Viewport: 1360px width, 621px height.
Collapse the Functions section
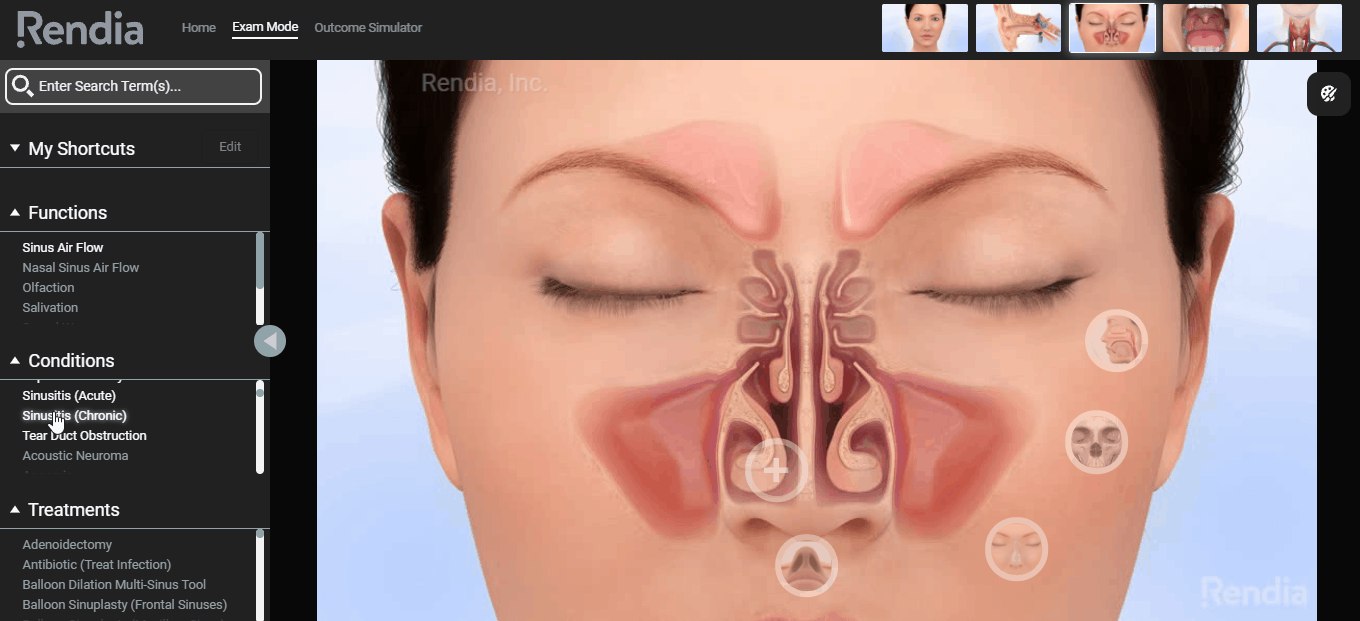(x=15, y=212)
